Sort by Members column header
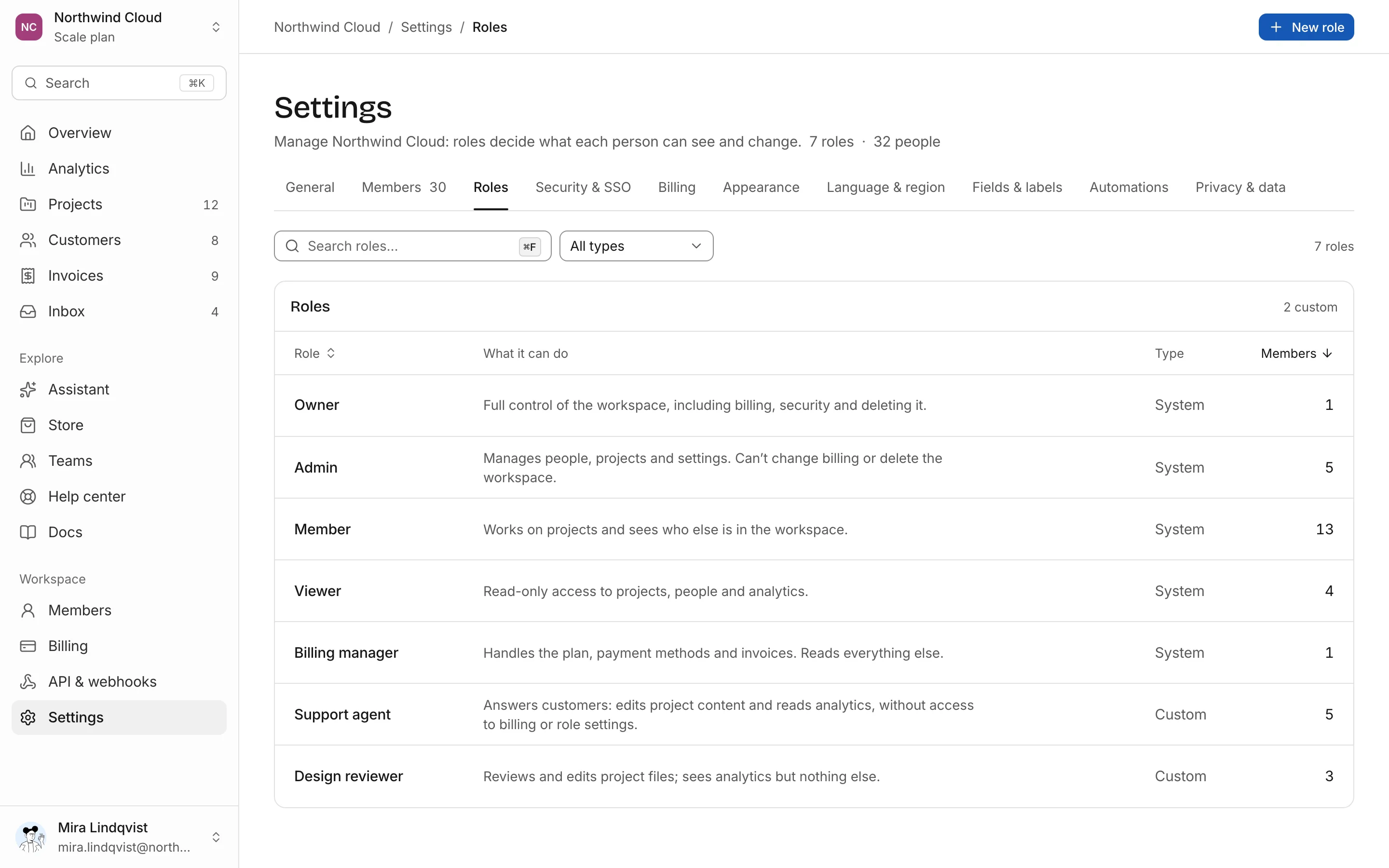The height and width of the screenshot is (868, 1389). tap(1296, 353)
